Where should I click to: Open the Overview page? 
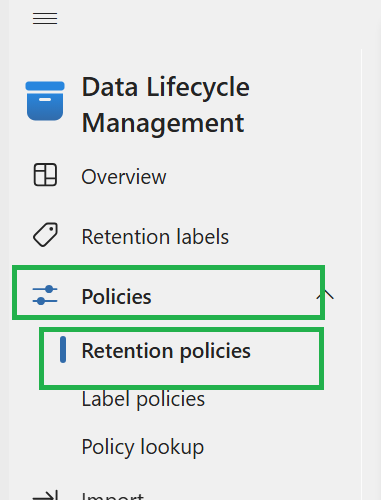(x=124, y=176)
